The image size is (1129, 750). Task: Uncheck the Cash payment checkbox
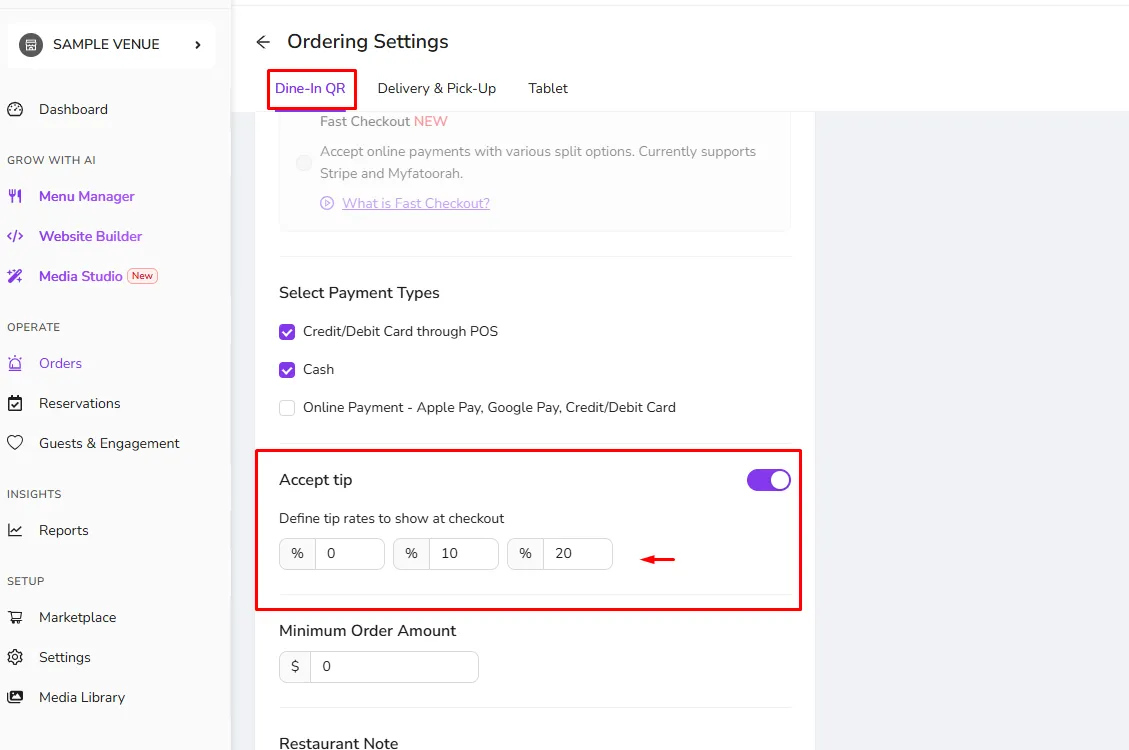pyautogui.click(x=287, y=370)
